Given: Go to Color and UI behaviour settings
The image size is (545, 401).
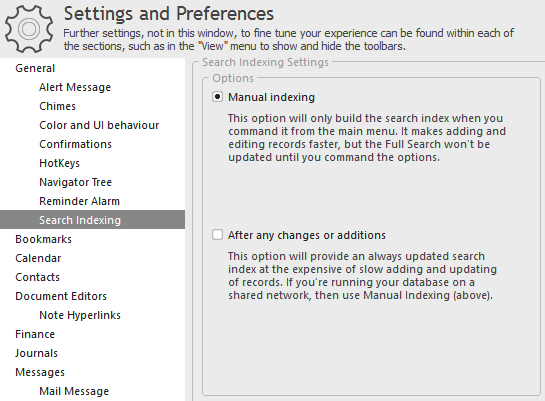Looking at the screenshot, I should pyautogui.click(x=99, y=125).
